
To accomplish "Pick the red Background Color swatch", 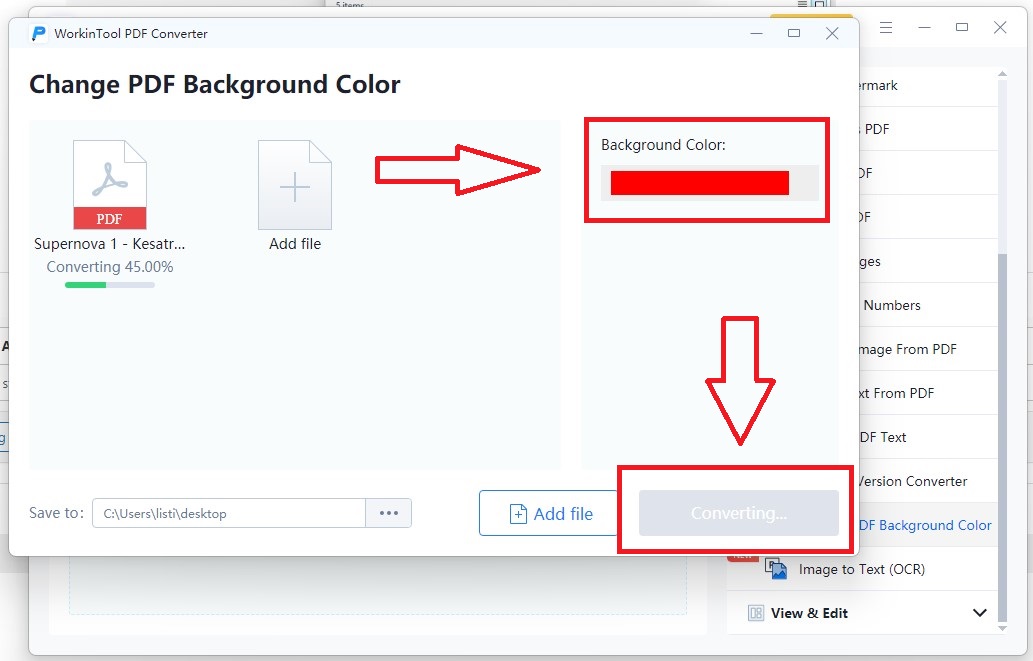I will coord(700,183).
